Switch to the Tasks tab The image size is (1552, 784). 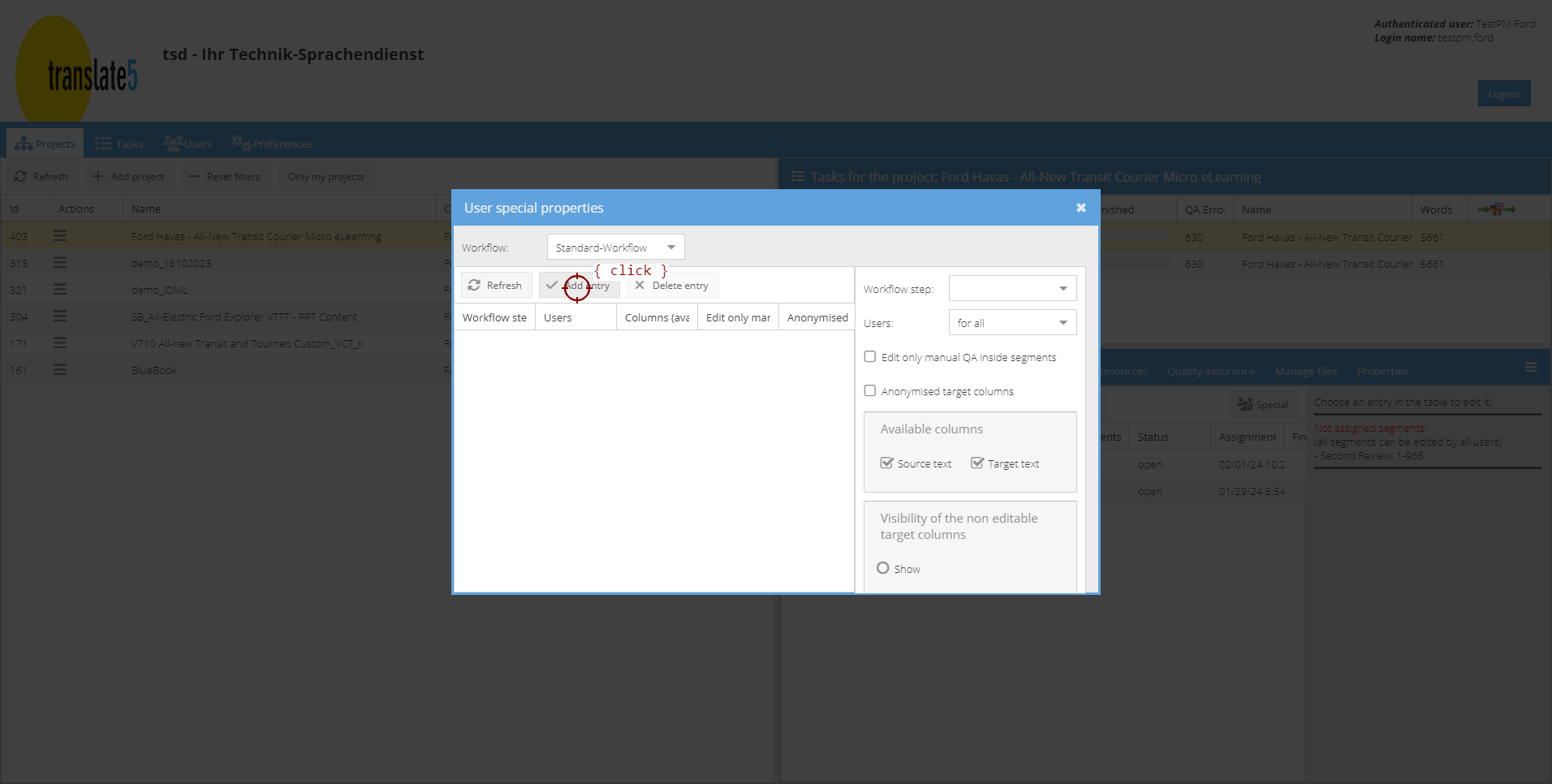click(119, 144)
